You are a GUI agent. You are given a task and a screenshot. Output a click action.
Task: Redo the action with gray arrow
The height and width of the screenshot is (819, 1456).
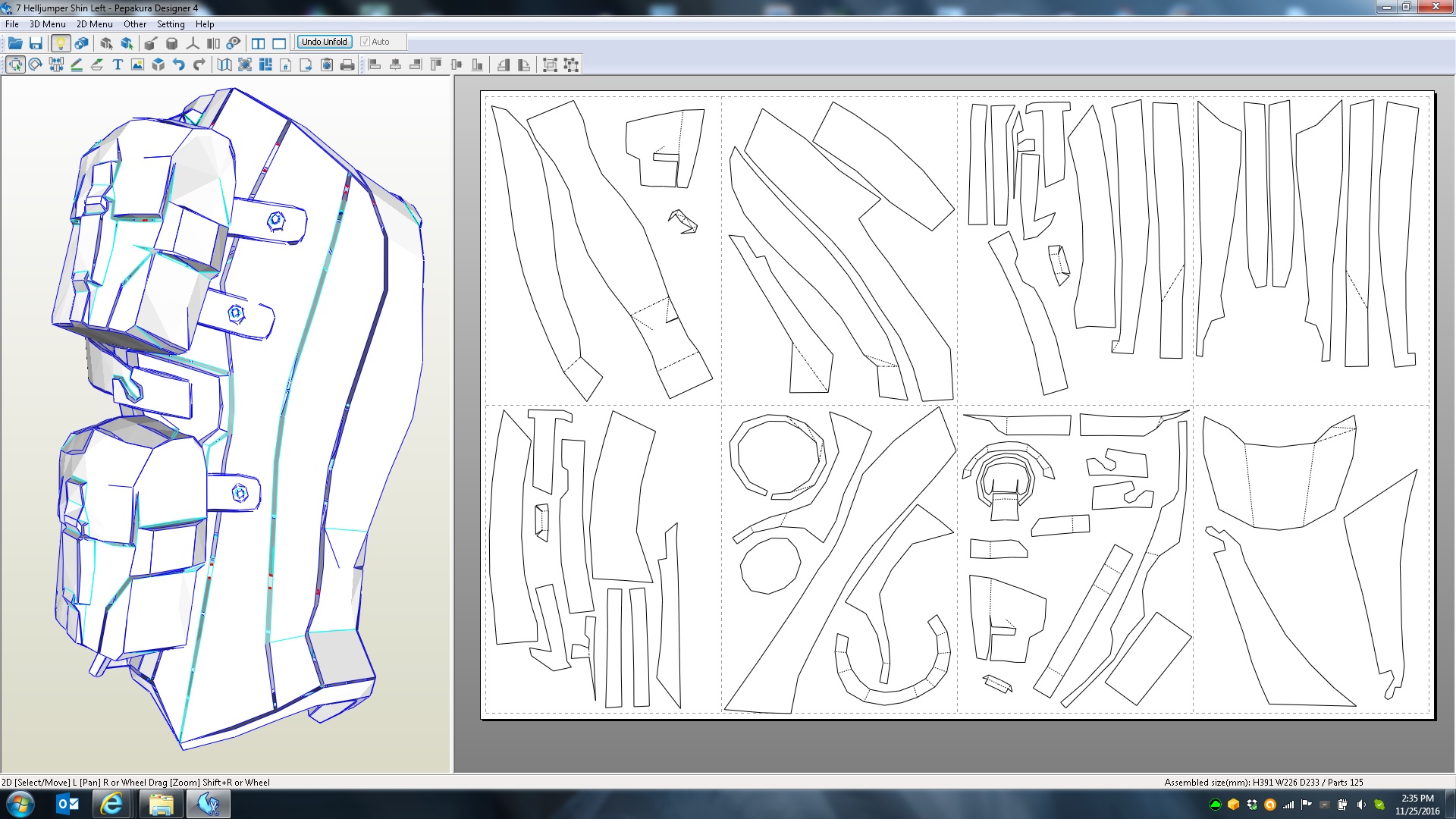[x=199, y=65]
